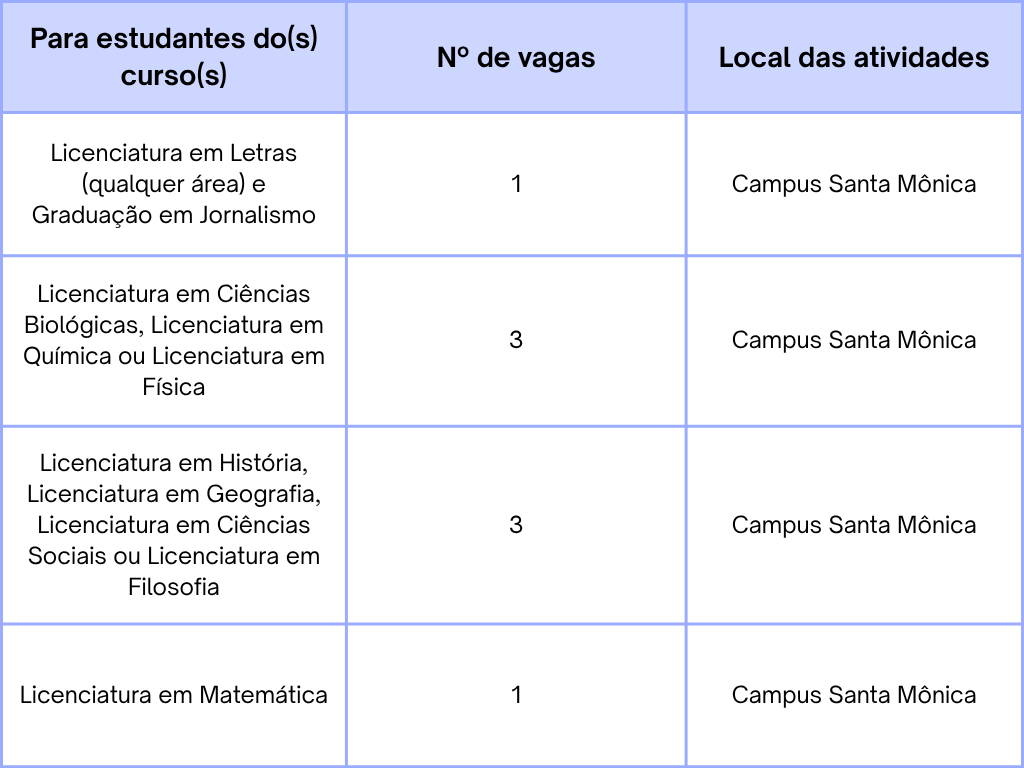The image size is (1024, 768).
Task: Click the vagas count in the História row
Action: pyautogui.click(x=516, y=525)
